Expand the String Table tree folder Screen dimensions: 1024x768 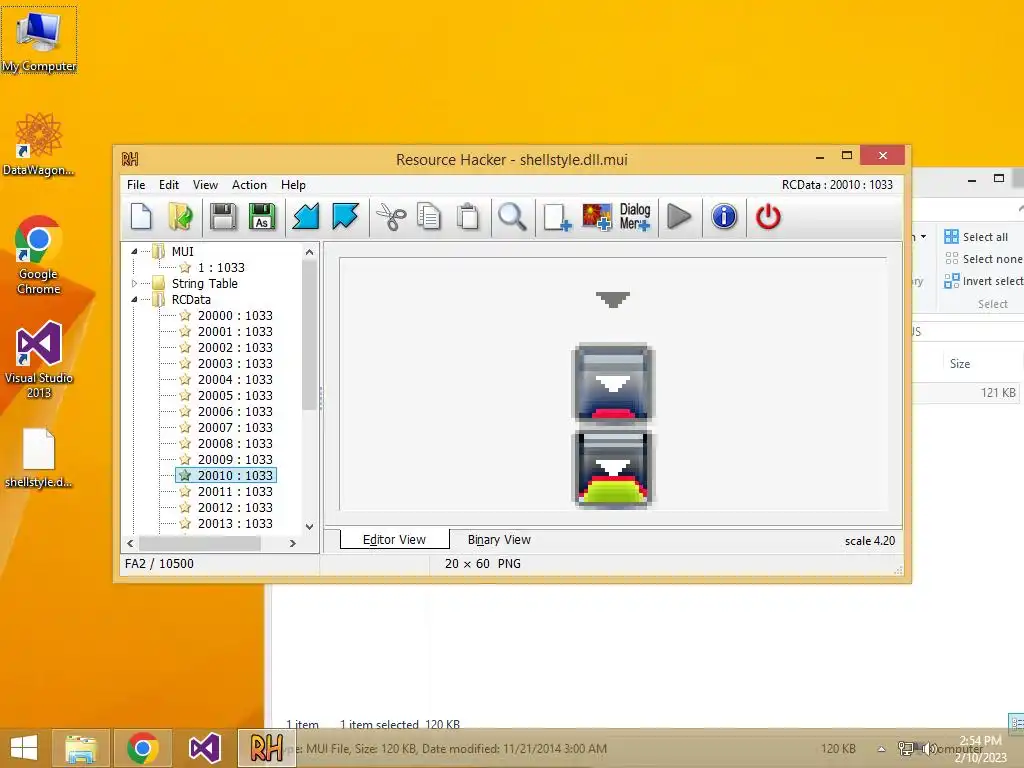(x=134, y=283)
